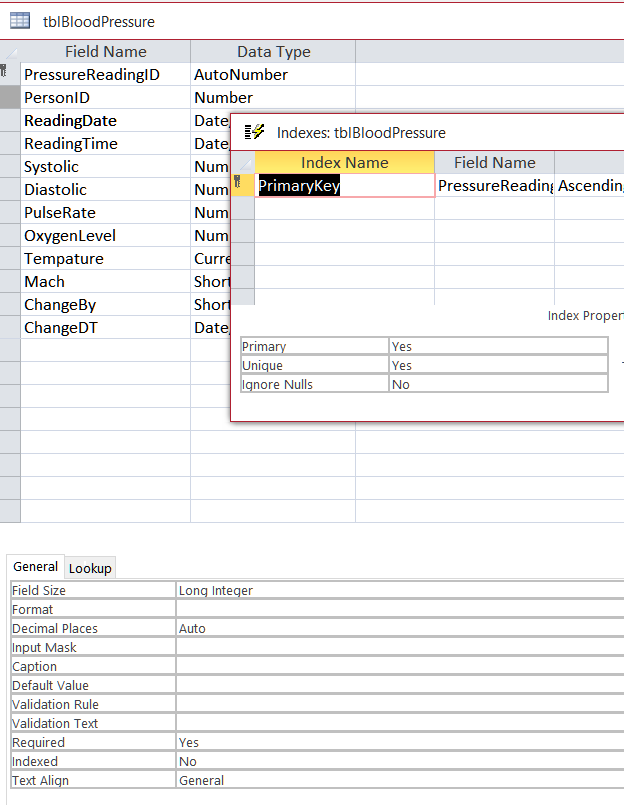Click the Validation Text property field

click(400, 723)
